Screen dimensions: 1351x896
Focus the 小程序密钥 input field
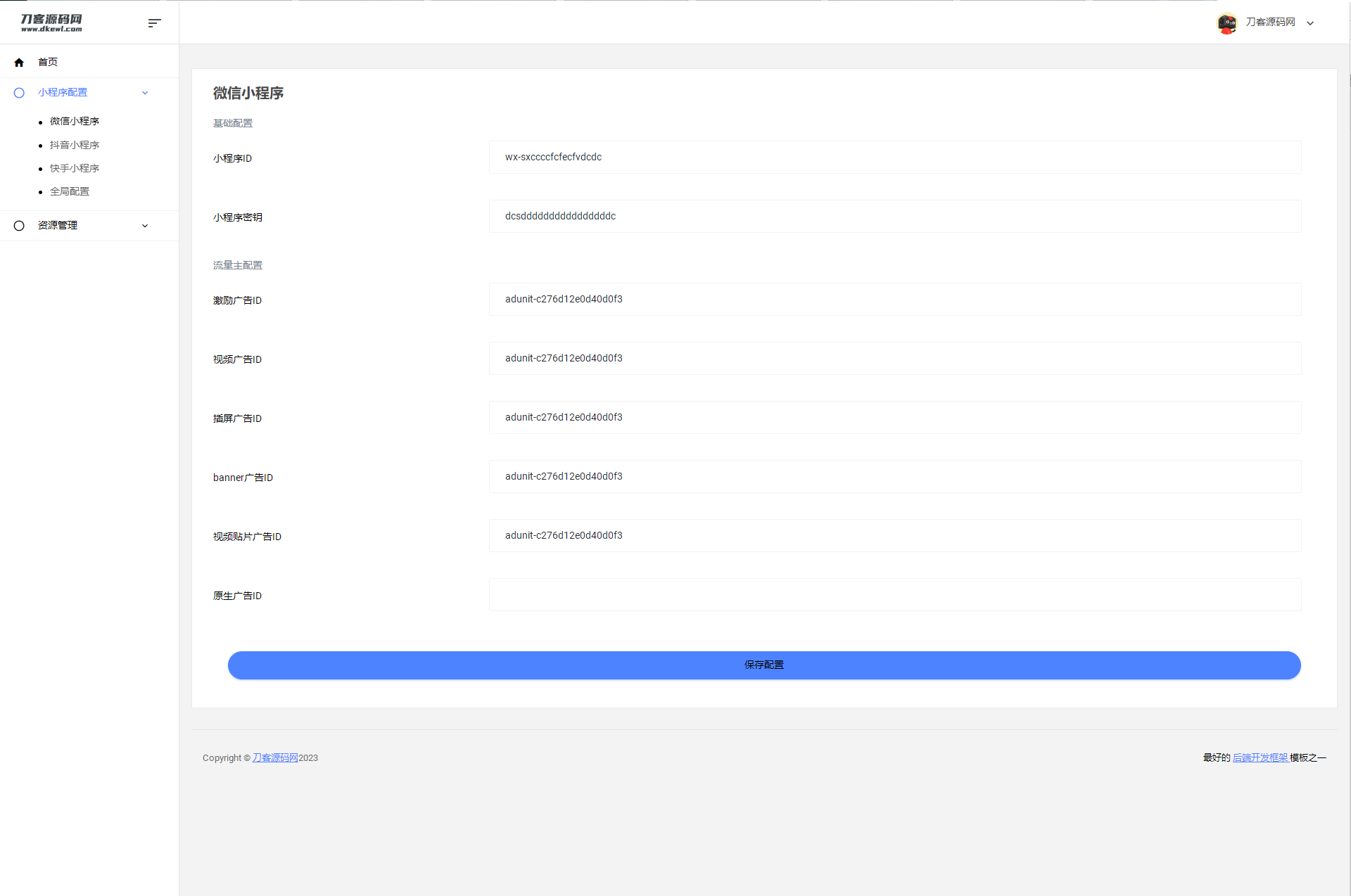click(x=894, y=217)
